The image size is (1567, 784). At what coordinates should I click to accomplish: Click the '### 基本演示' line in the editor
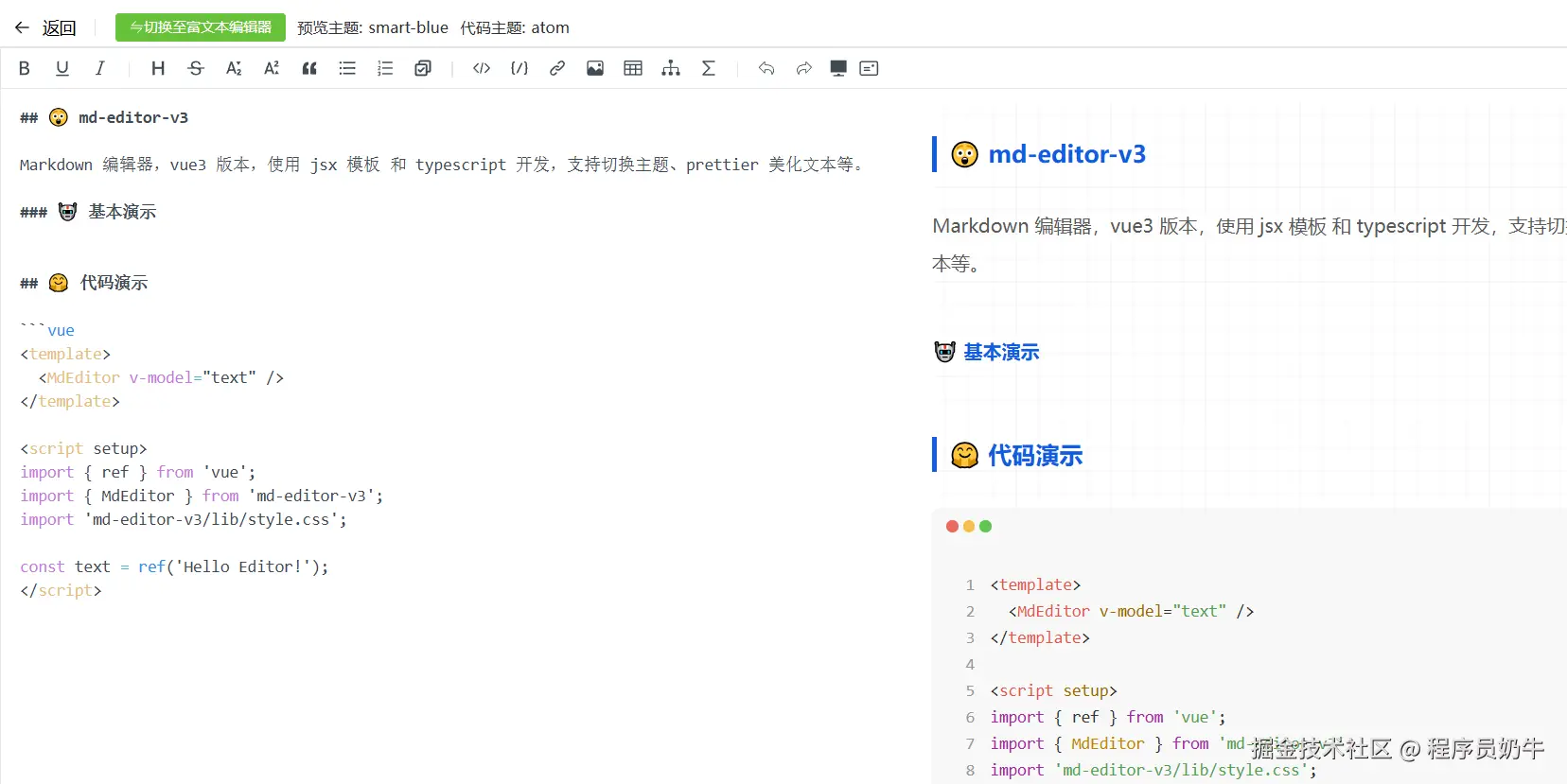(88, 212)
